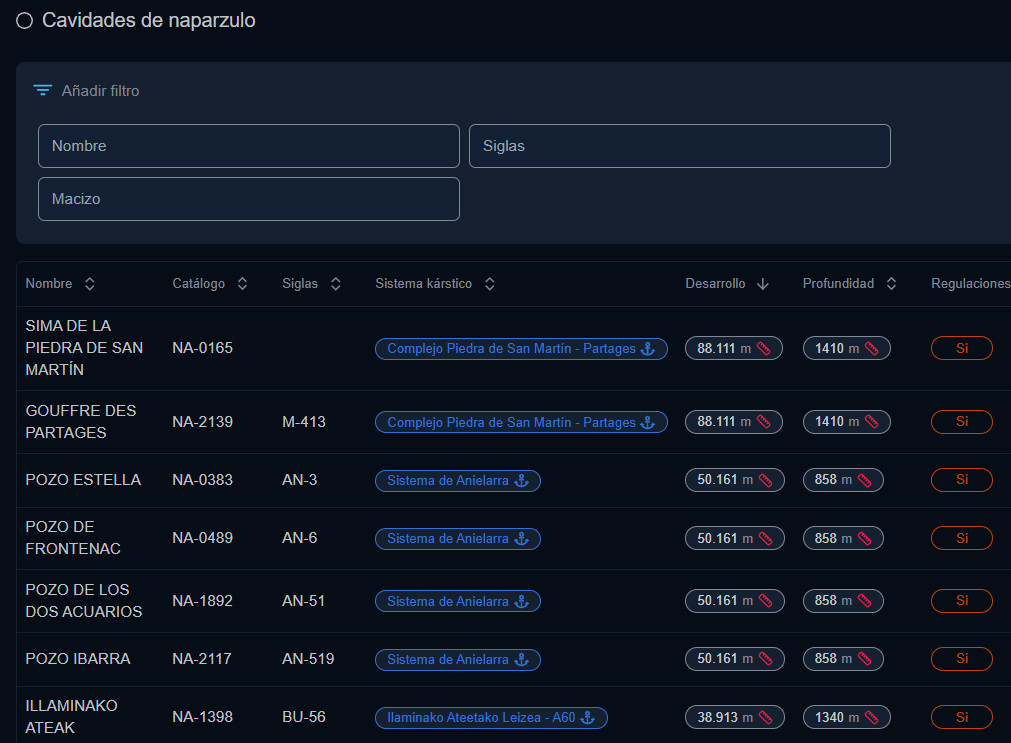This screenshot has height=743, width=1011.
Task: Toggle Desarrollo descending sort arrow
Action: pyautogui.click(x=763, y=284)
